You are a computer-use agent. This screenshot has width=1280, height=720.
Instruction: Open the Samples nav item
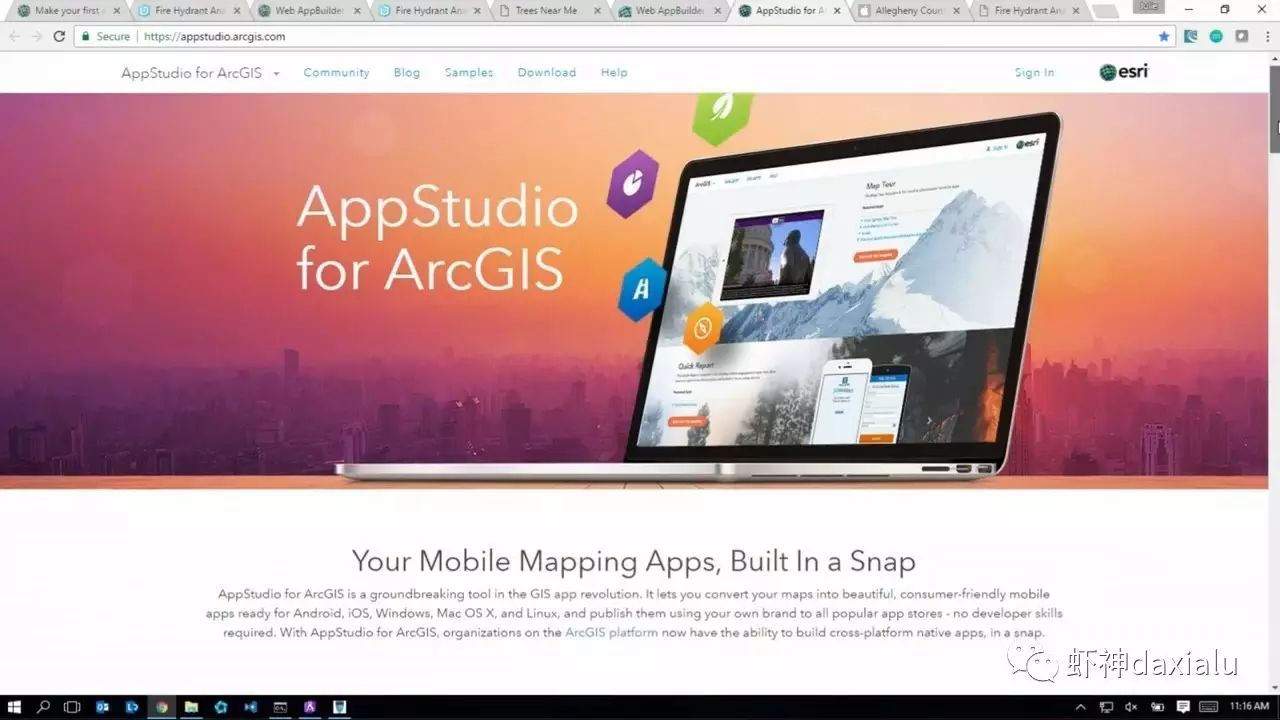click(469, 73)
